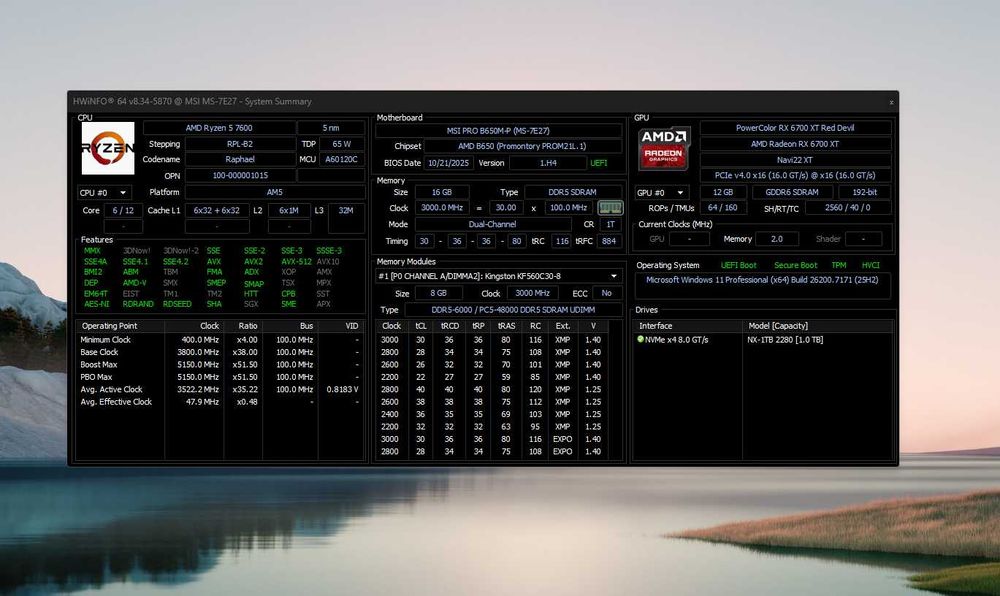This screenshot has width=1000, height=596.
Task: Click the Model [Capacity] column header
Action: coord(817,326)
